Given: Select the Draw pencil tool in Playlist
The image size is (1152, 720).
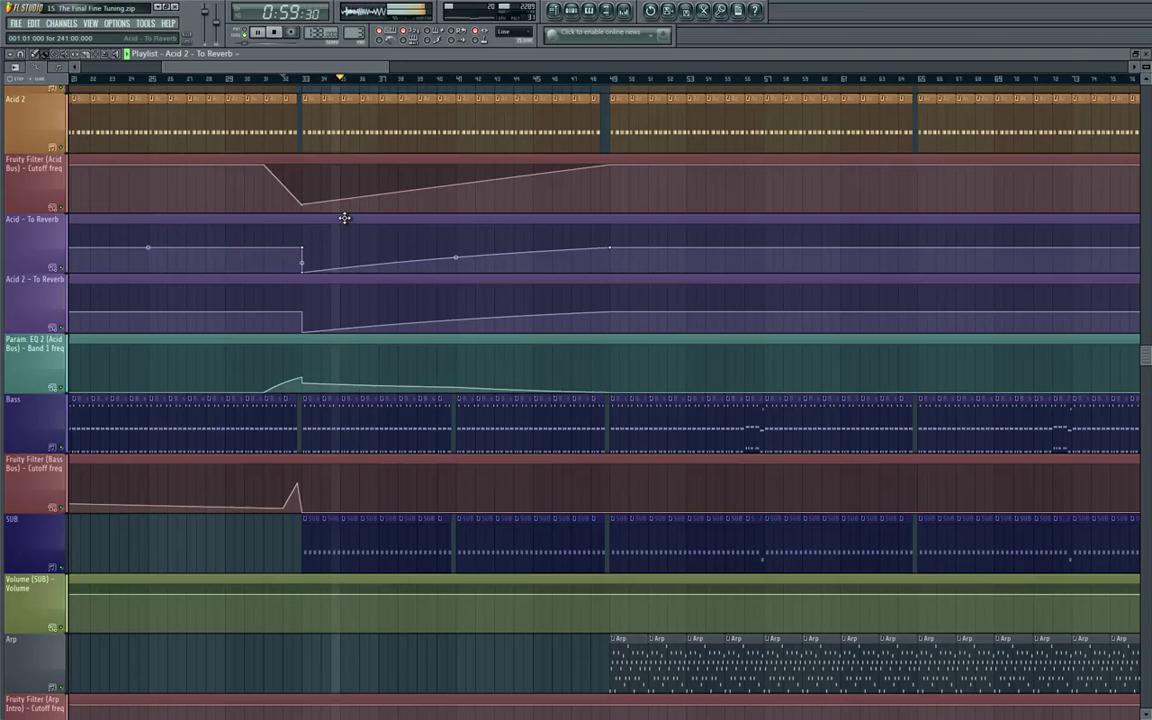Looking at the screenshot, I should coord(34,54).
